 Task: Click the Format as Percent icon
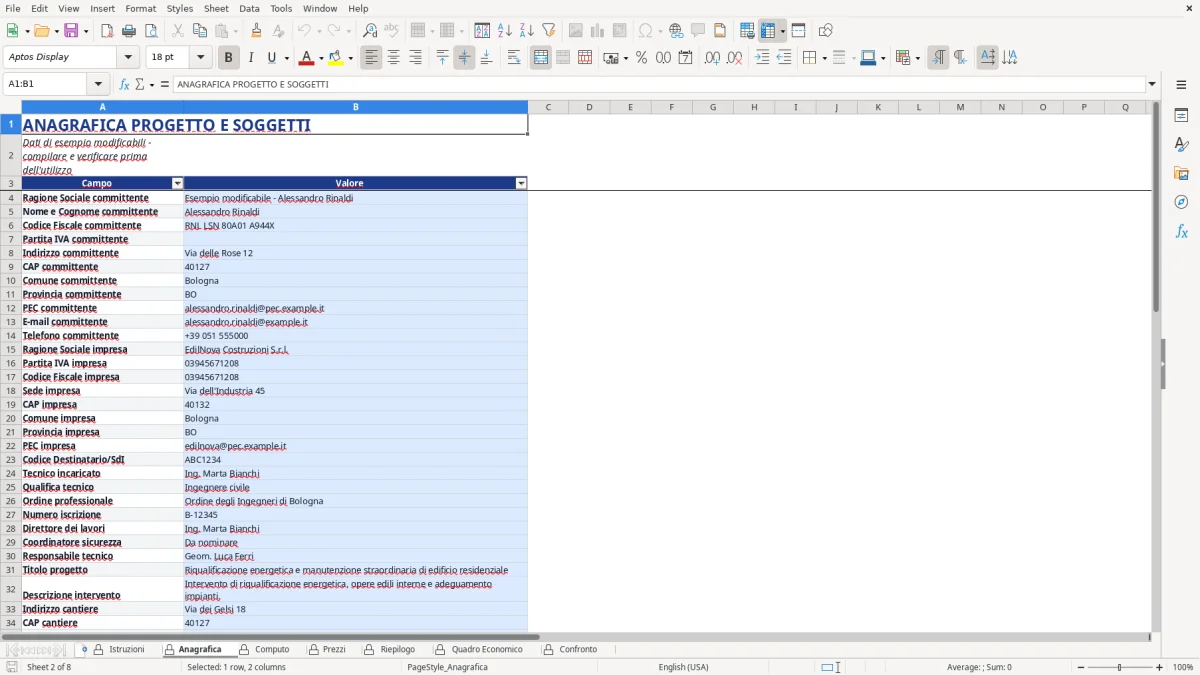click(x=641, y=58)
